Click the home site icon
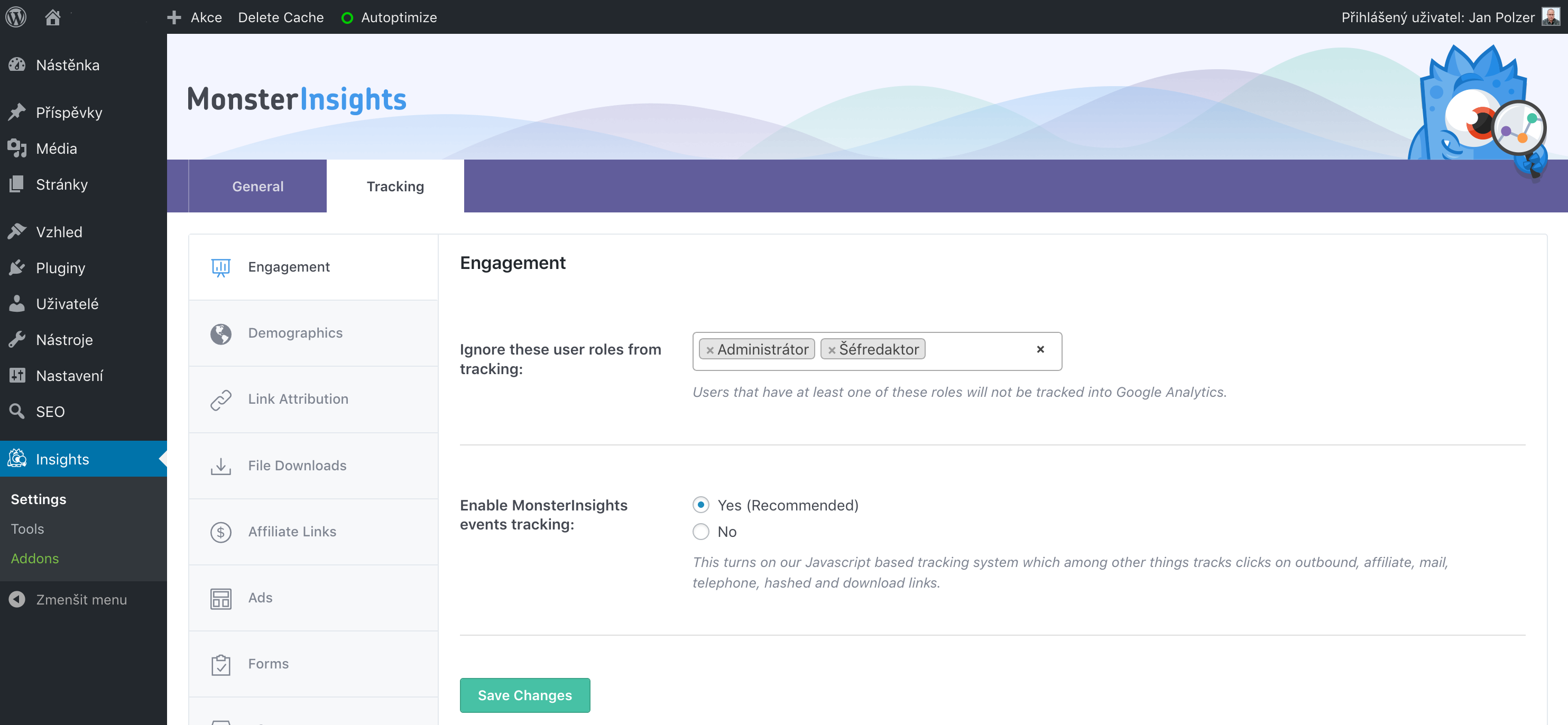 53,17
